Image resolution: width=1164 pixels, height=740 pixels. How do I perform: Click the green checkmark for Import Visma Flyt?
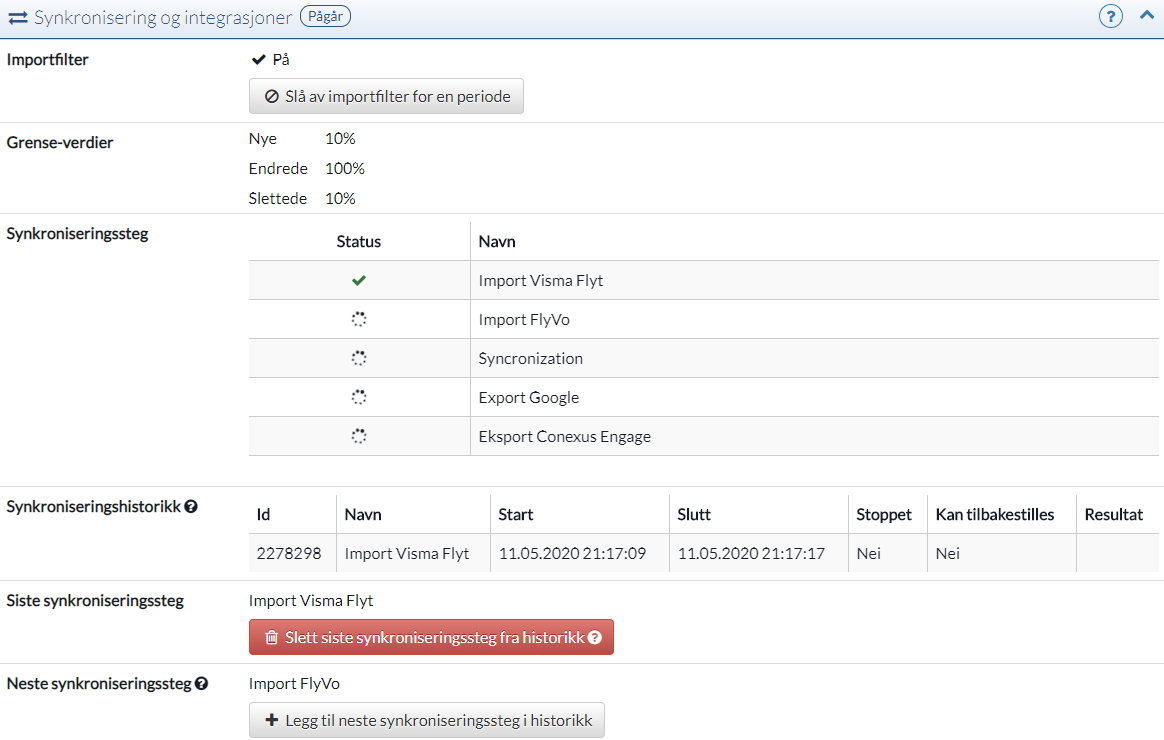click(359, 281)
